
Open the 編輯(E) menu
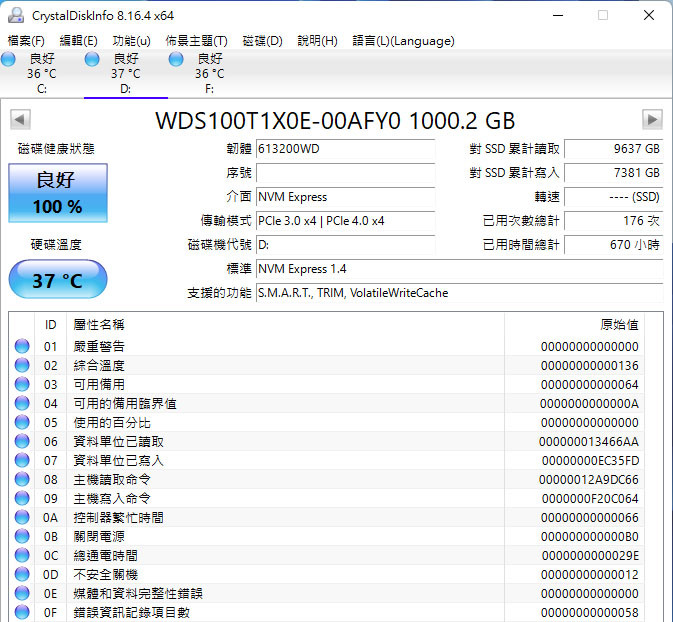(79, 41)
